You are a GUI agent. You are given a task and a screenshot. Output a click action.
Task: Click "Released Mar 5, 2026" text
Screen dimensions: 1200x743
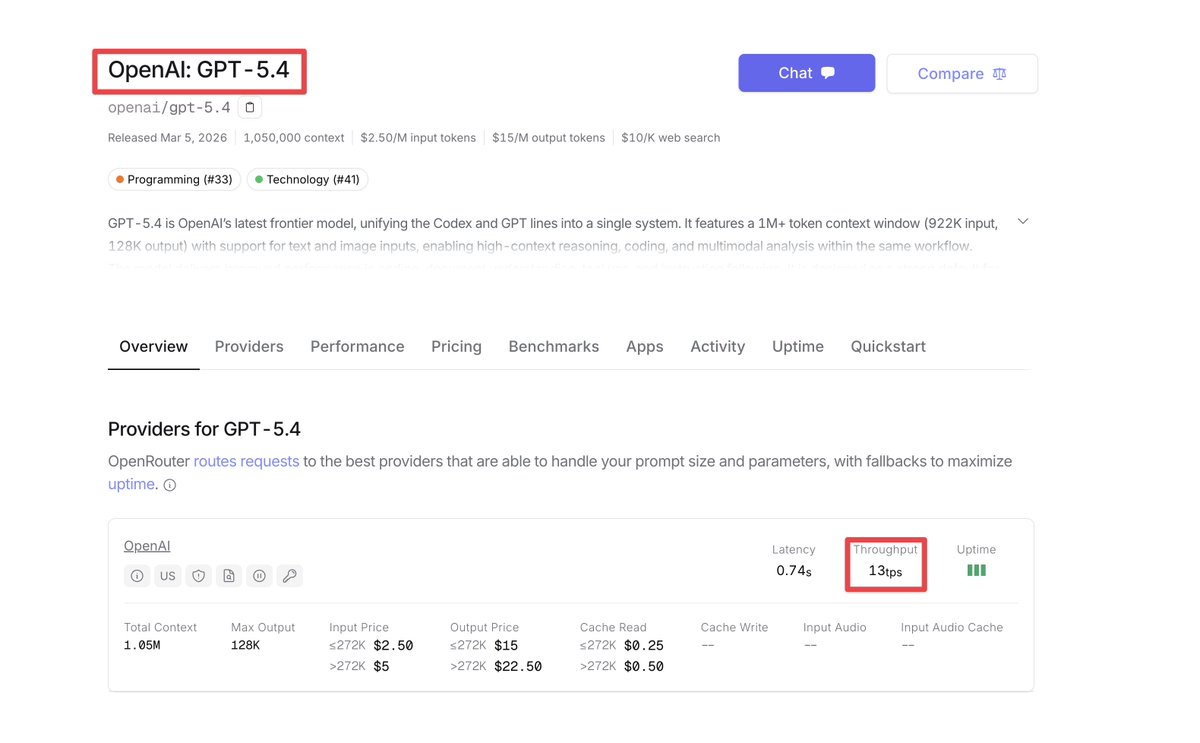(167, 138)
